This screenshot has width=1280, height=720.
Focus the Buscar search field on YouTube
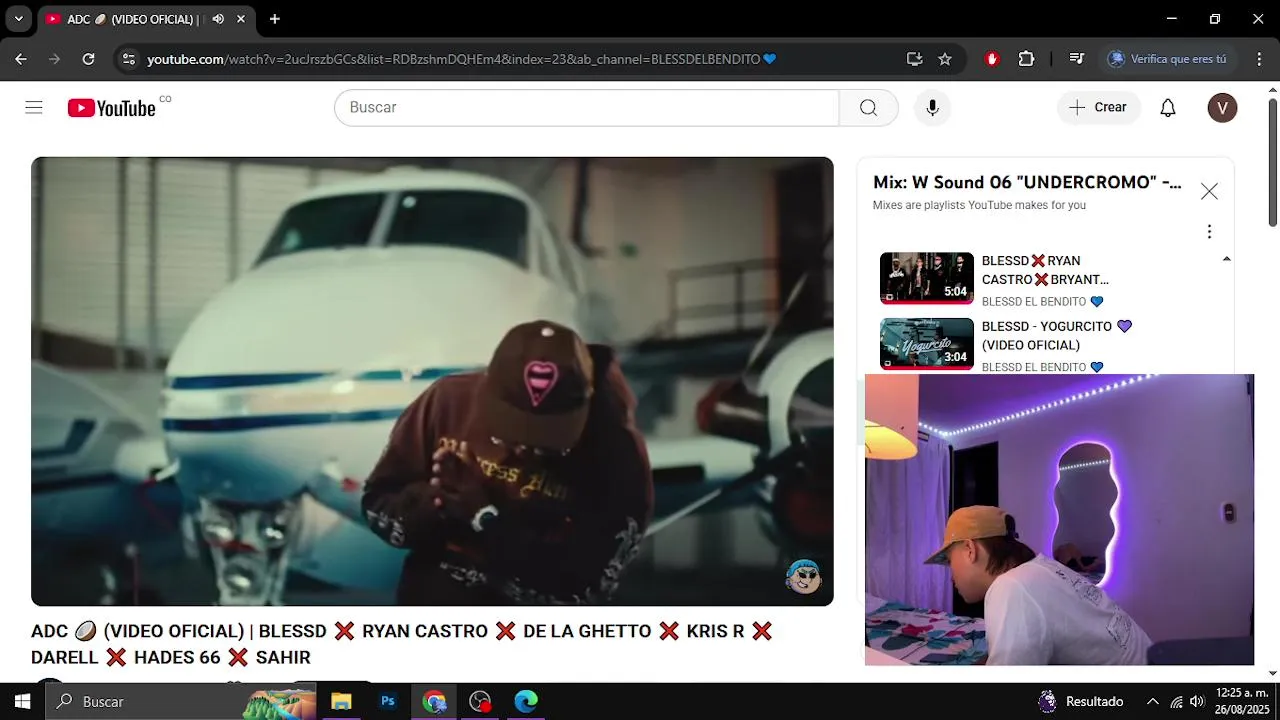pos(586,108)
